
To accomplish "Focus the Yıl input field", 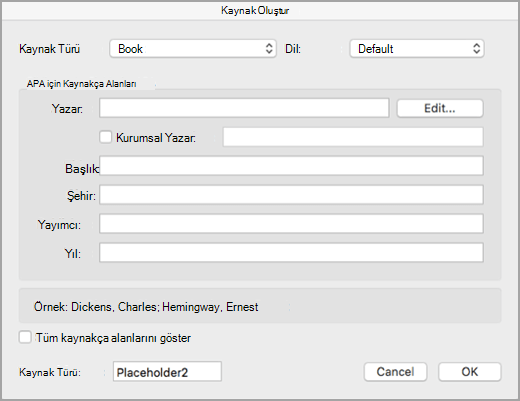I will pos(291,253).
